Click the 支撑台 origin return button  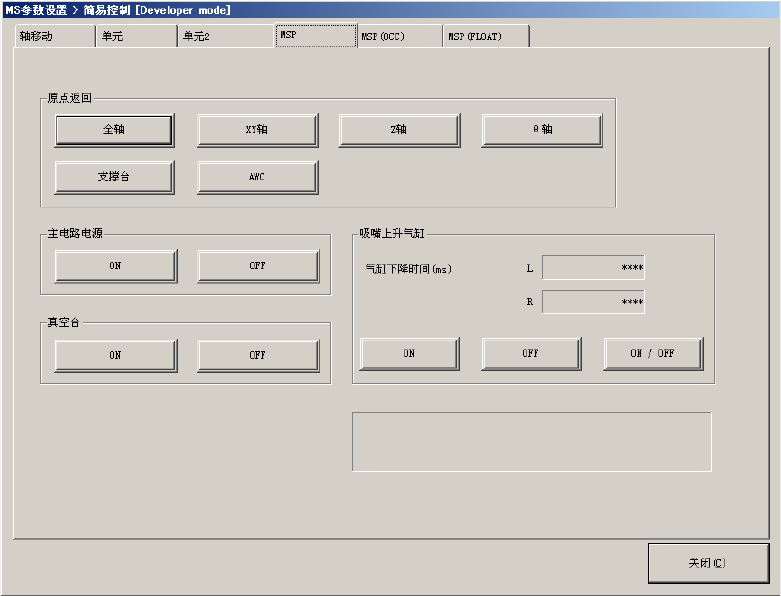[114, 177]
